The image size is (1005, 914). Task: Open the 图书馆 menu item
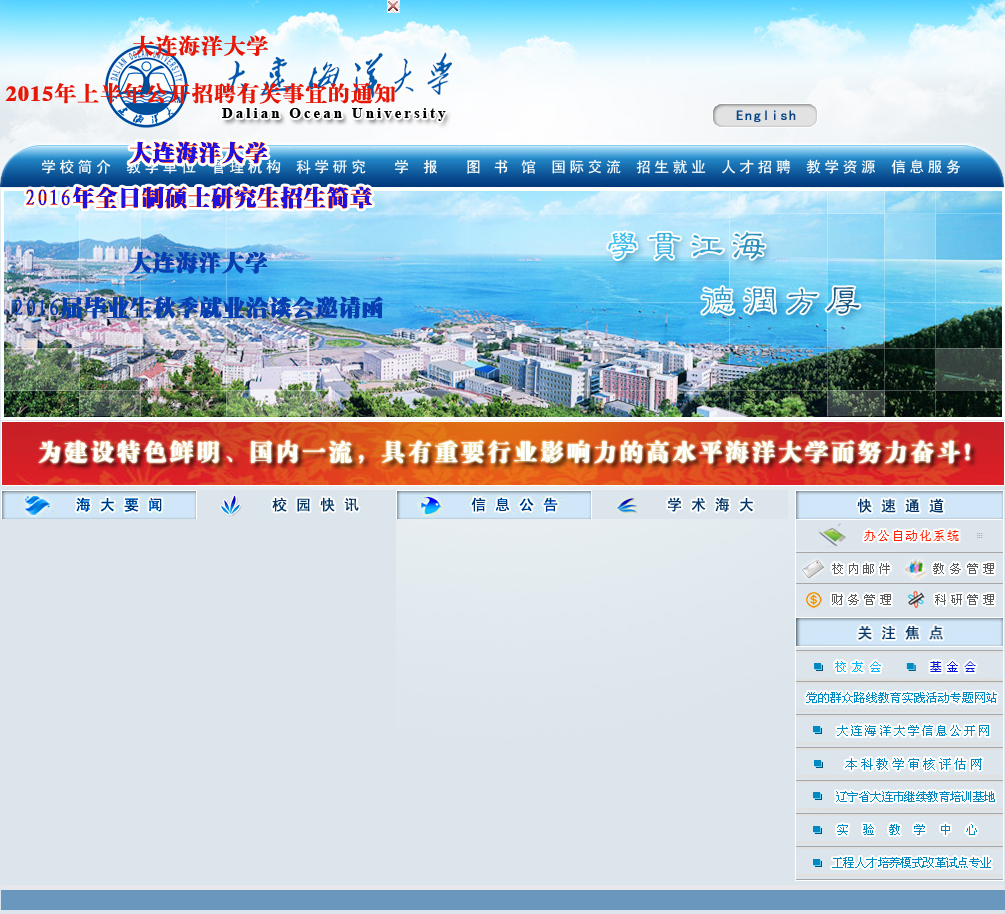pos(501,167)
